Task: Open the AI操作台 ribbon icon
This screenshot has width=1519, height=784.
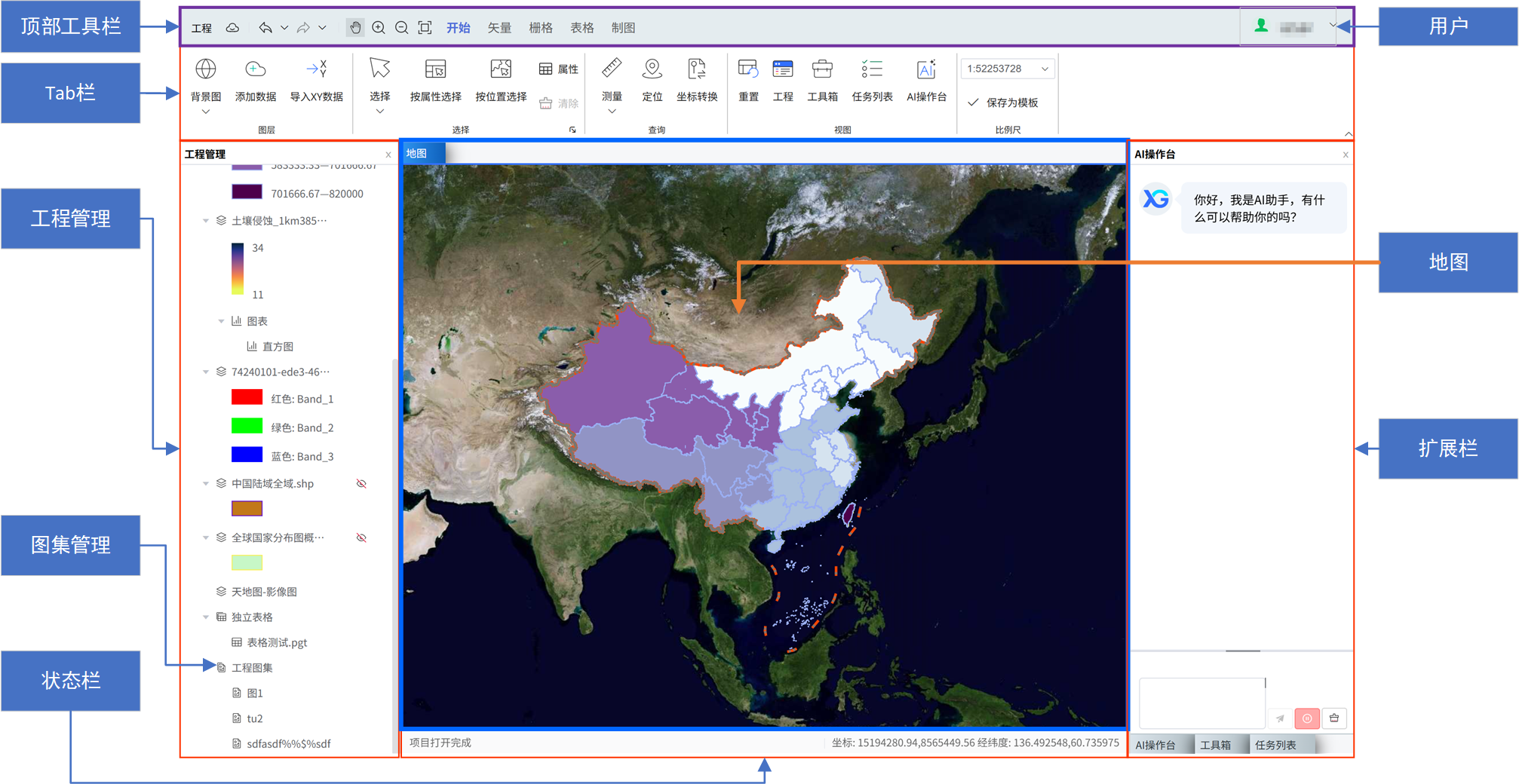Action: (925, 70)
